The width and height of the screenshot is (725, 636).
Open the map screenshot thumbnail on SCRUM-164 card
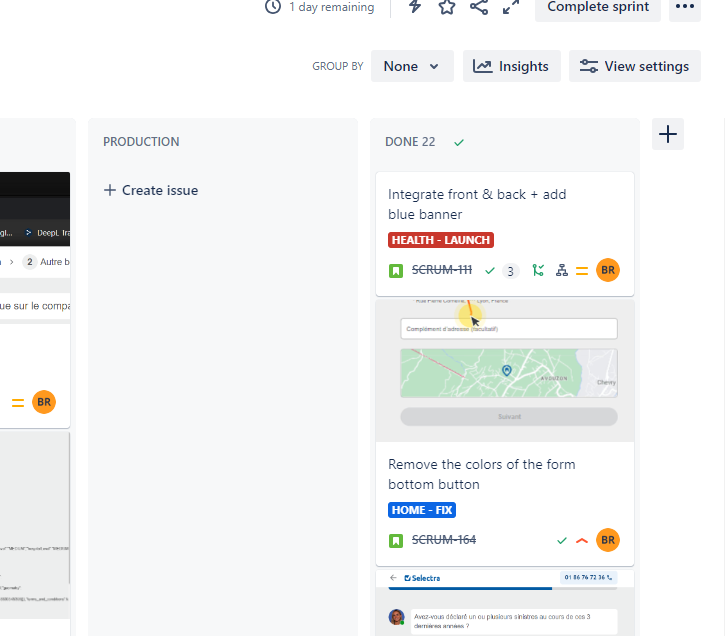[505, 370]
